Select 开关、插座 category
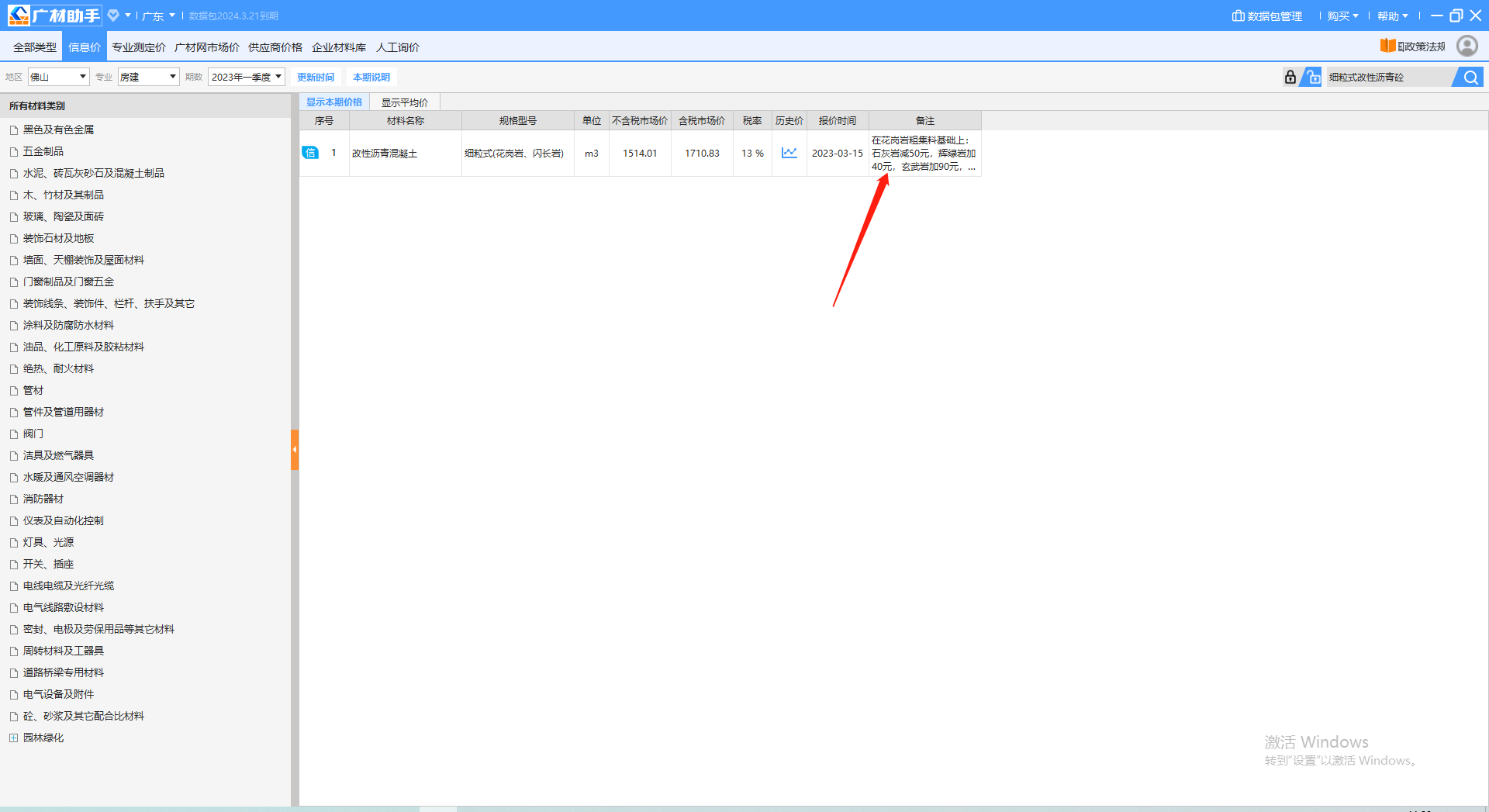The width and height of the screenshot is (1489, 812). coord(48,564)
